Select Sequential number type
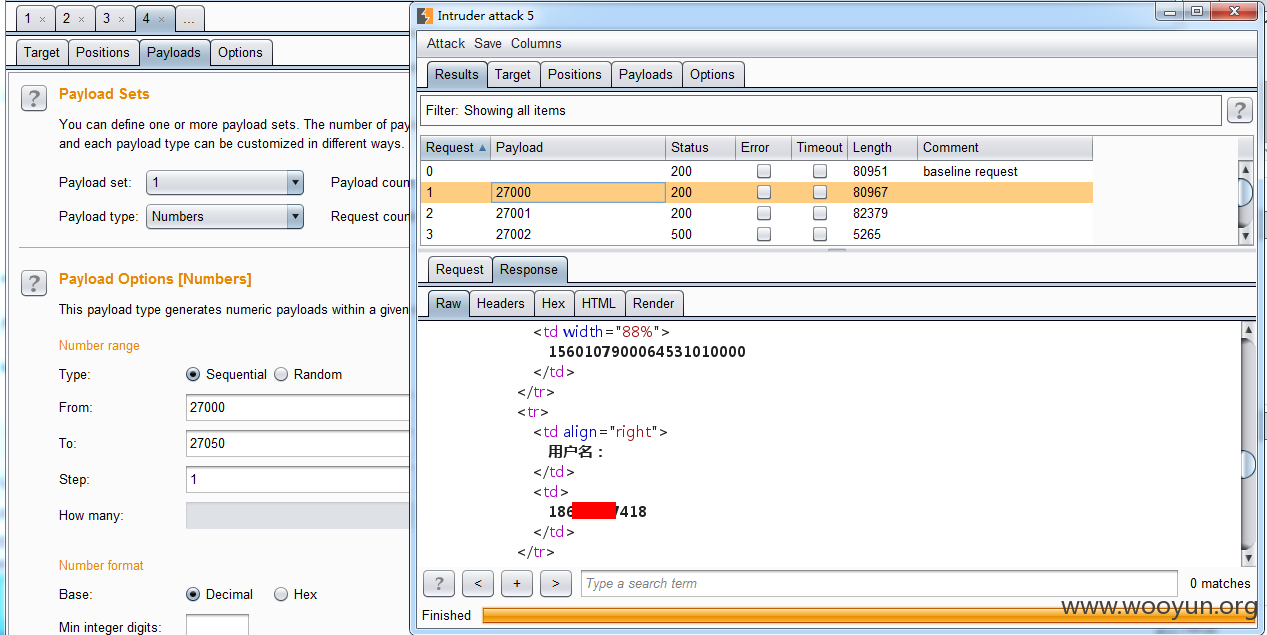Viewport: 1267px width, 635px height. coord(193,374)
